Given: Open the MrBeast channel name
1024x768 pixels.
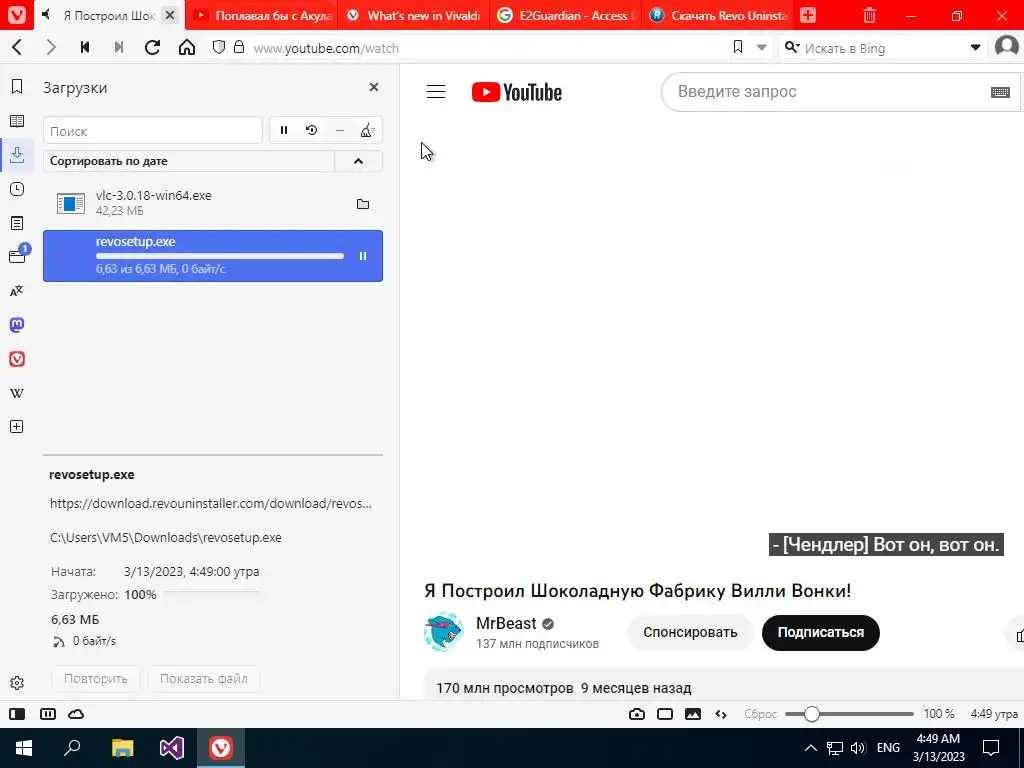Looking at the screenshot, I should (506, 623).
